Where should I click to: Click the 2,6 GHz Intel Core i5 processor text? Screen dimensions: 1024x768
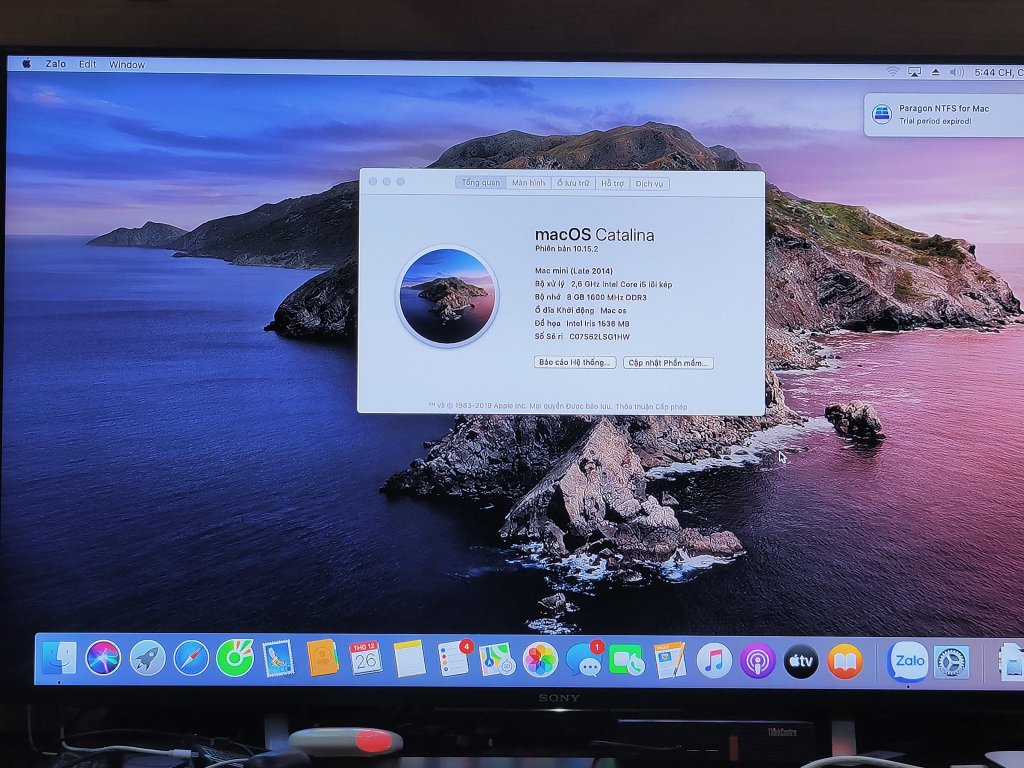(x=621, y=284)
